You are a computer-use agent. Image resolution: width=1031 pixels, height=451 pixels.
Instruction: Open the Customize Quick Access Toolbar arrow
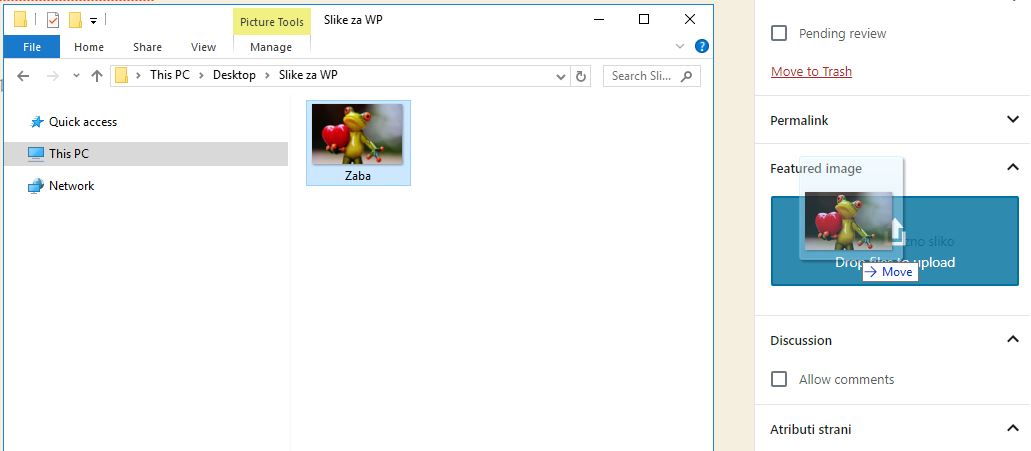(x=93, y=20)
